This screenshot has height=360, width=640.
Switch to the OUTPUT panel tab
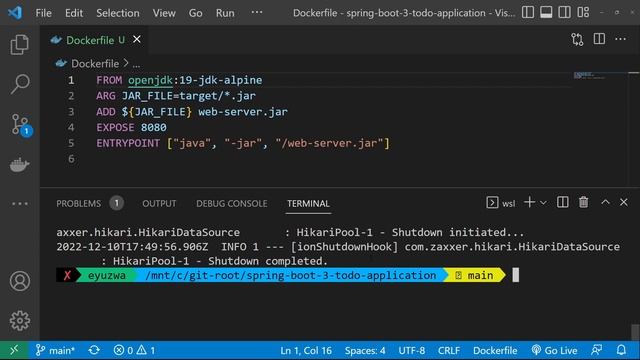[159, 203]
